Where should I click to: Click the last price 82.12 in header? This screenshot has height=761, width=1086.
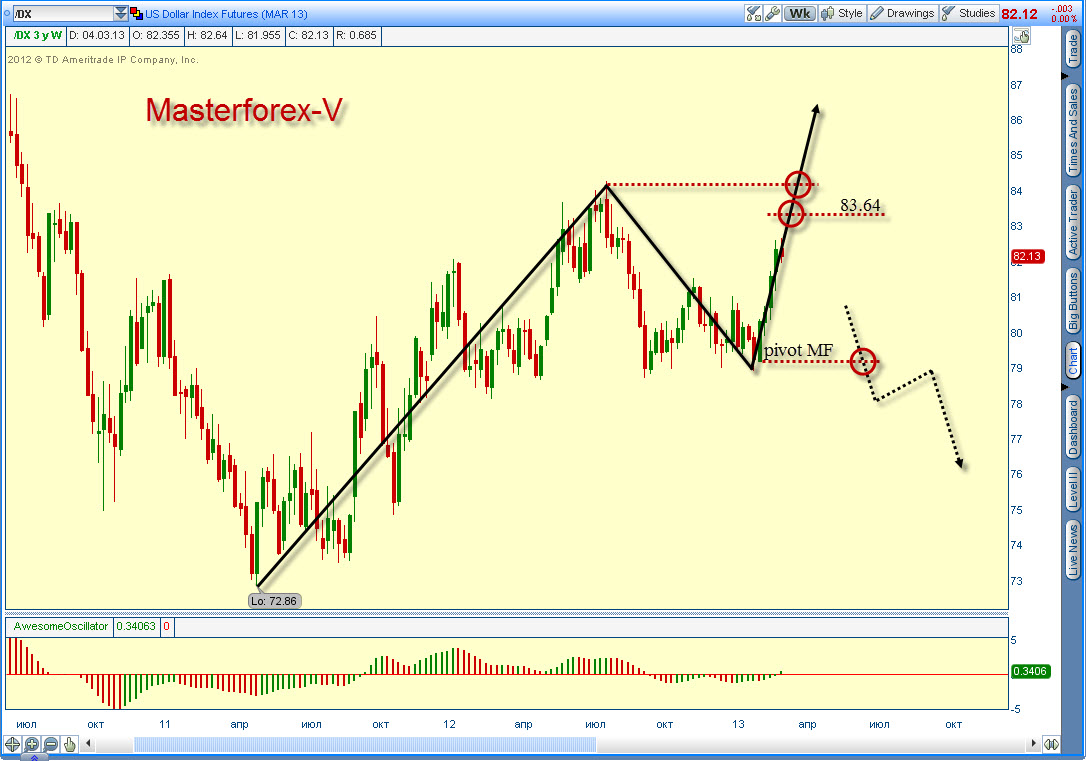[x=1020, y=14]
